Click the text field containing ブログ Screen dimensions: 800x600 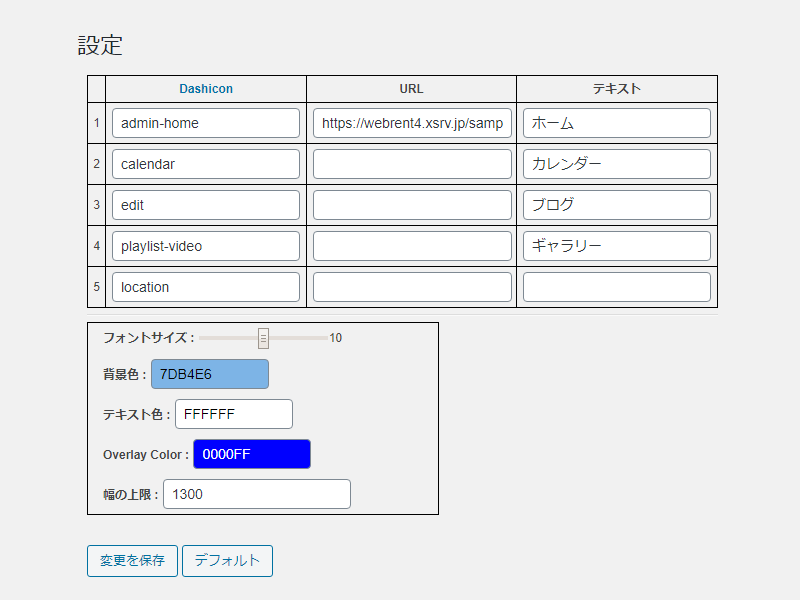[617, 205]
